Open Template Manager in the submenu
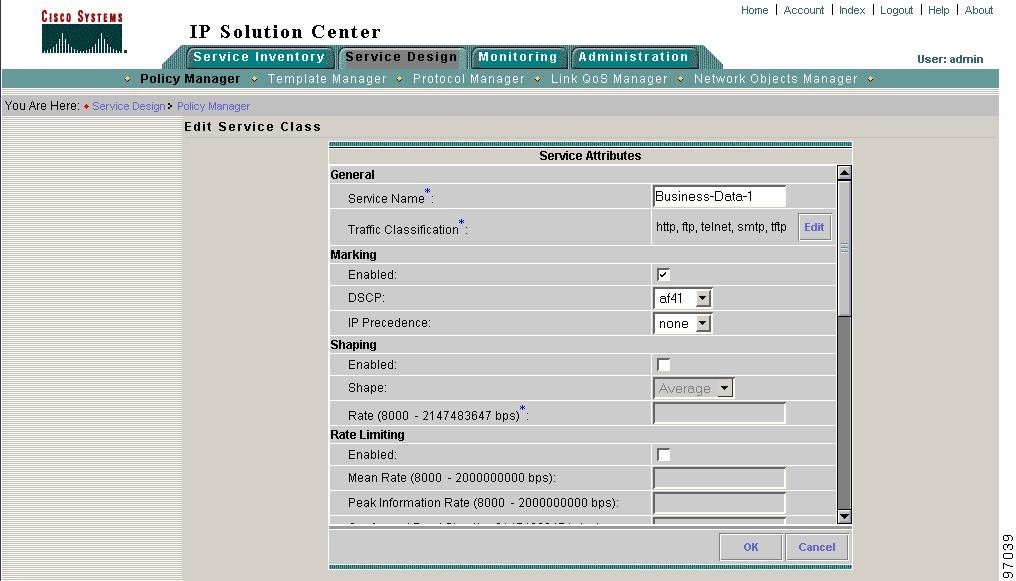 pos(327,78)
